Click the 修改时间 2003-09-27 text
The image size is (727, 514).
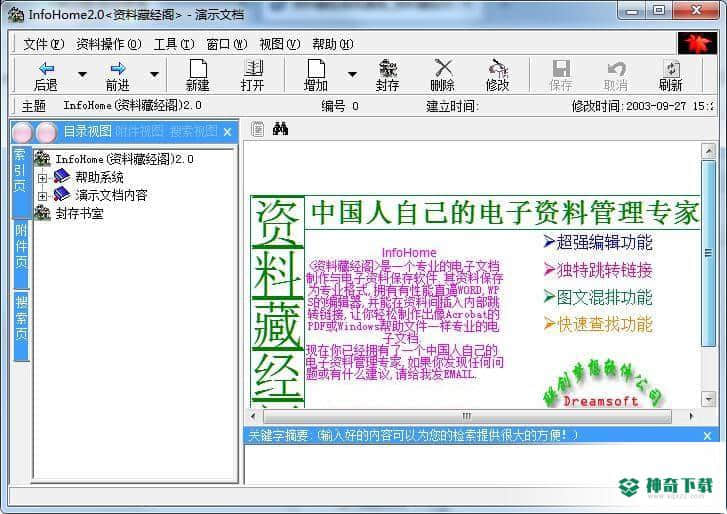642,106
